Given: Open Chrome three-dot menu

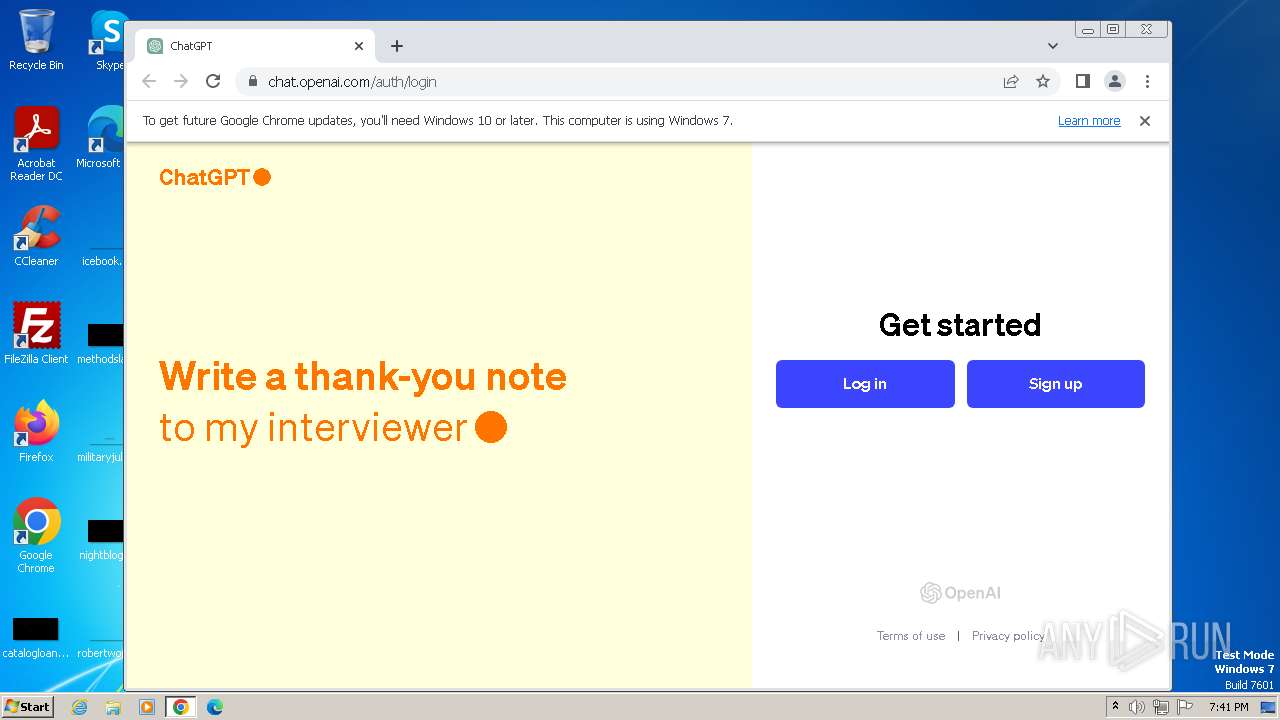Looking at the screenshot, I should click(x=1147, y=82).
